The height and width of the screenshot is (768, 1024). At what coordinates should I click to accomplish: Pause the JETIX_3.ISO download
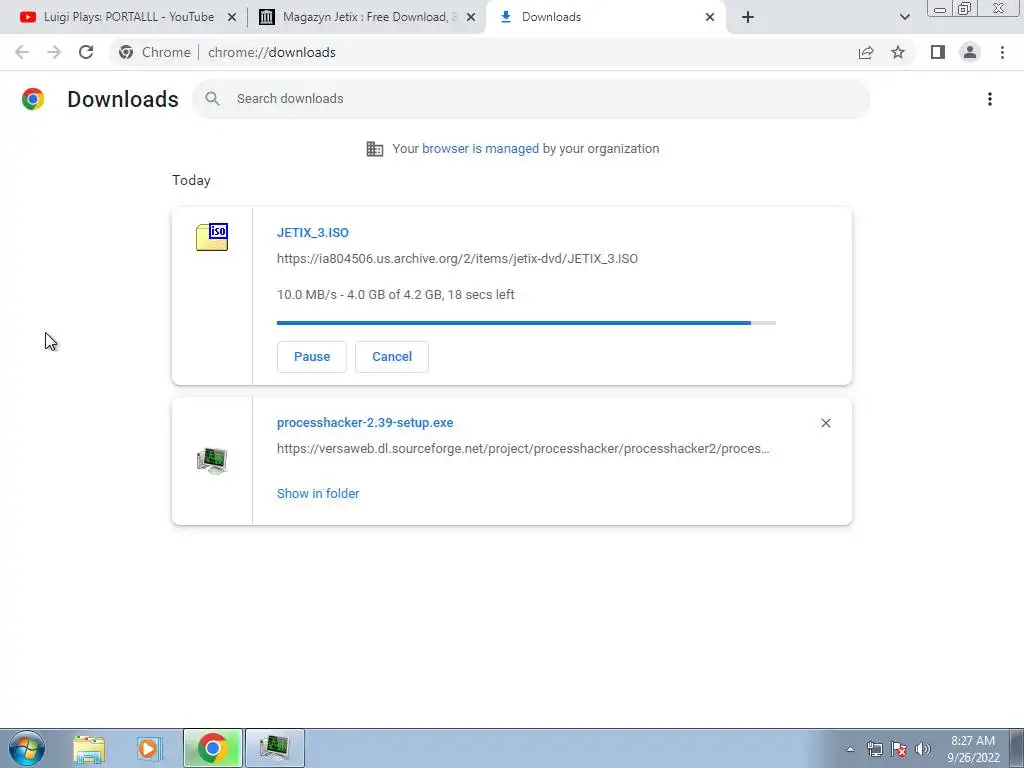coord(312,357)
